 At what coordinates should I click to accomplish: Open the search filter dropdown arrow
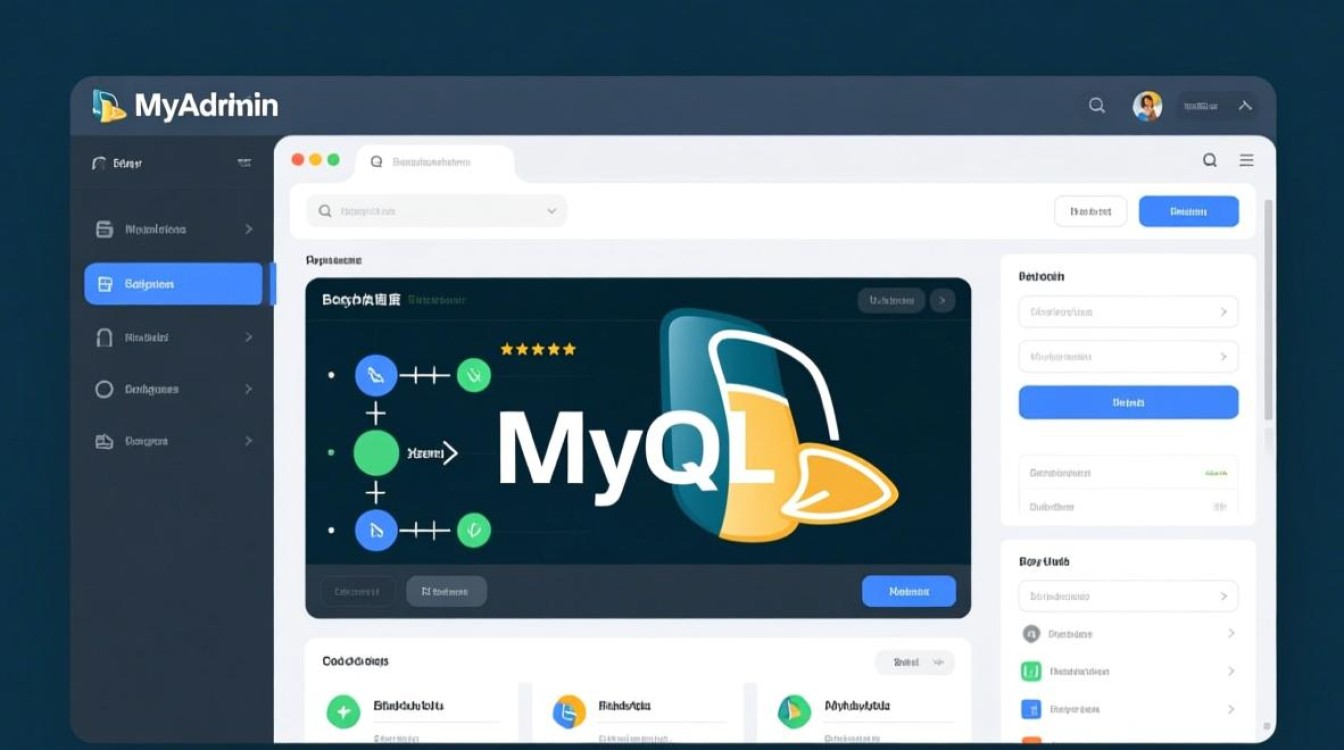551,211
